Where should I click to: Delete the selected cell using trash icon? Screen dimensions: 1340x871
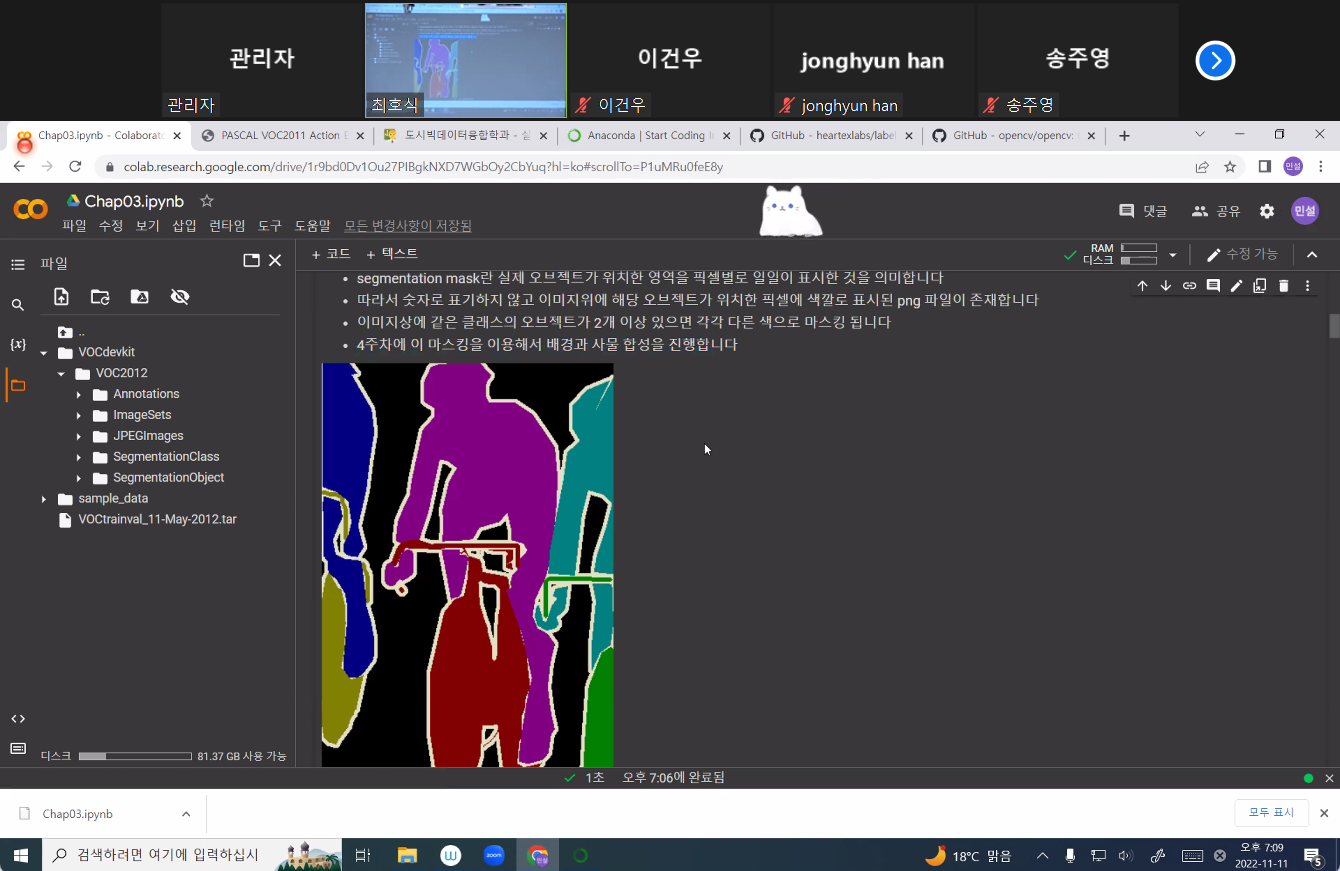click(1283, 286)
